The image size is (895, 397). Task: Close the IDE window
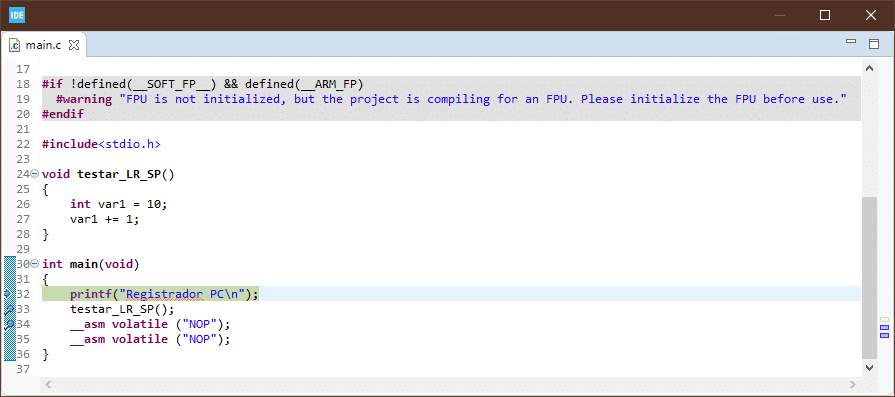(x=870, y=15)
